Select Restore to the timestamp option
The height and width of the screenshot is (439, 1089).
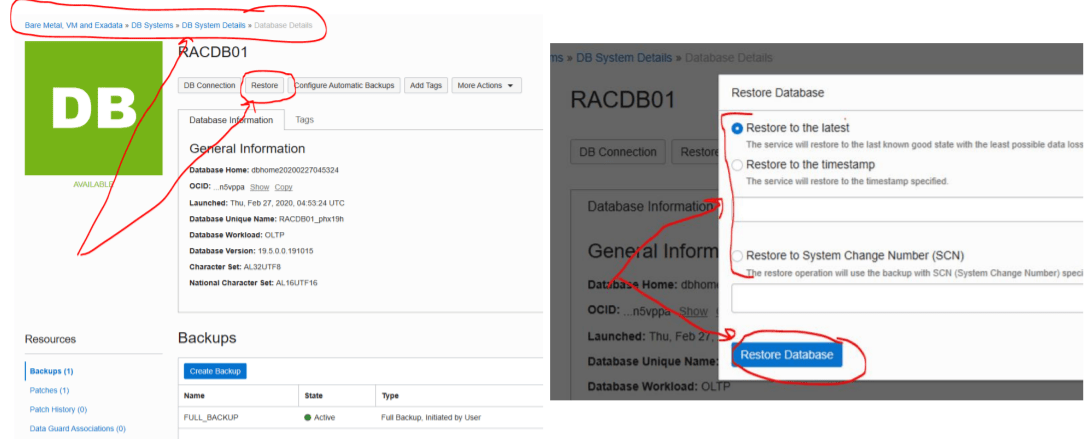pos(738,165)
